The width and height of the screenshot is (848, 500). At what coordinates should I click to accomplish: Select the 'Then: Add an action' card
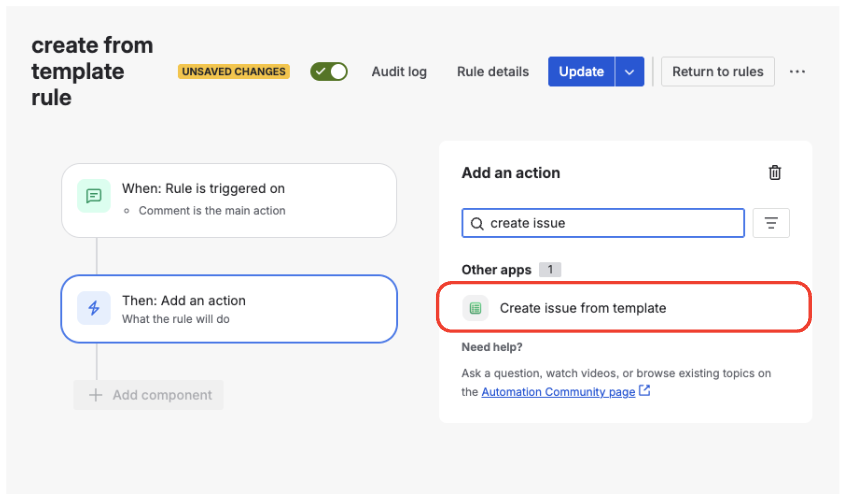229,309
